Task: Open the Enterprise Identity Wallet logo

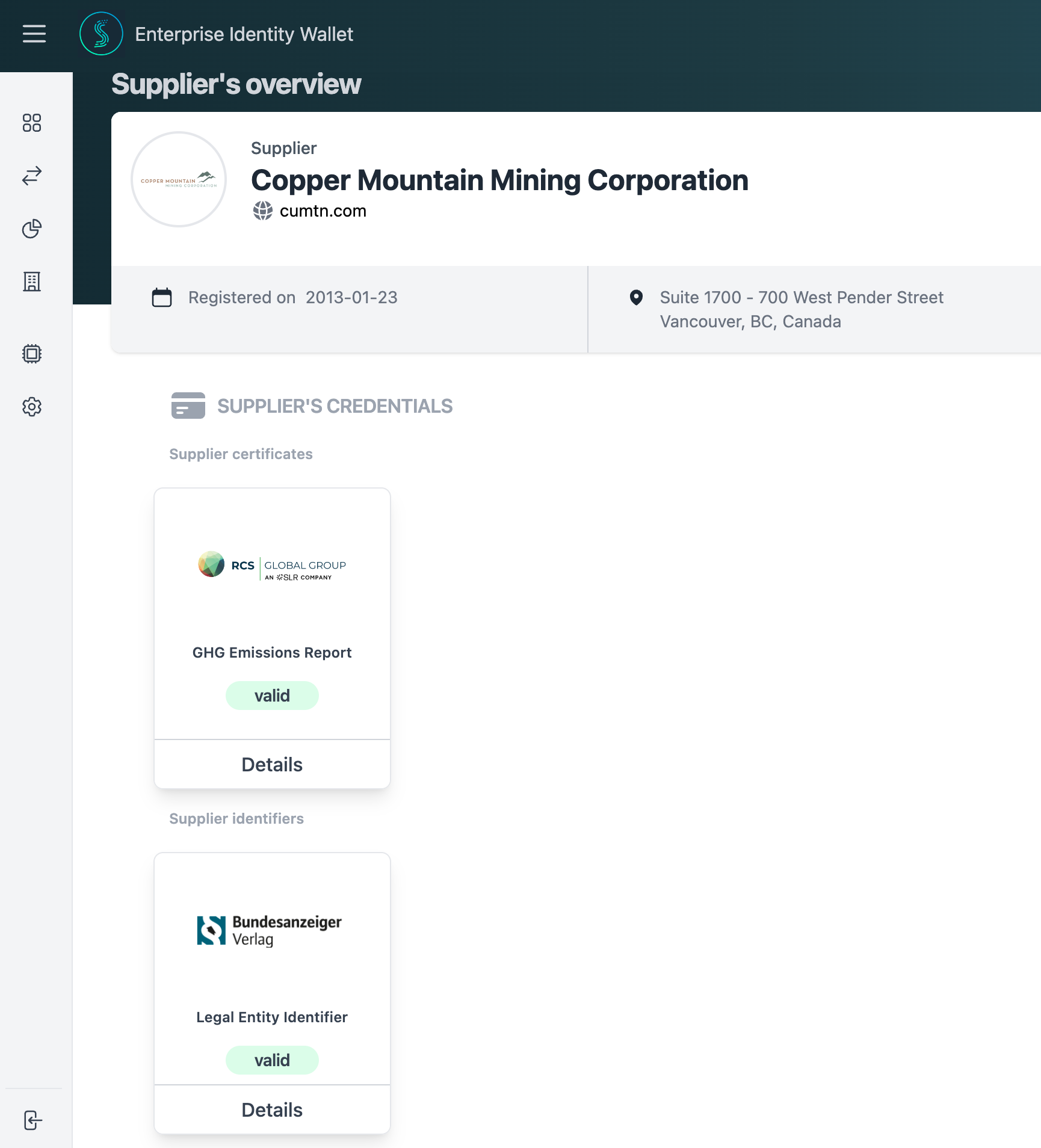Action: pyautogui.click(x=101, y=34)
